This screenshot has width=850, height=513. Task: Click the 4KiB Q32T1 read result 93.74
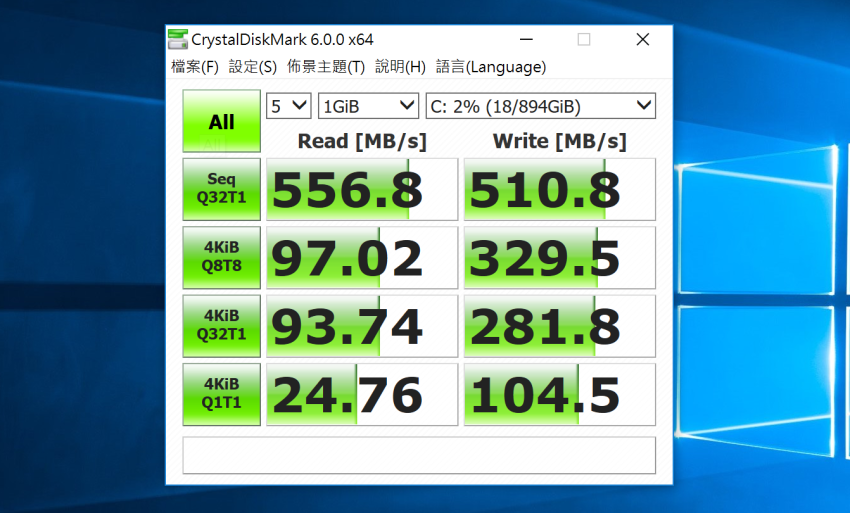[362, 326]
